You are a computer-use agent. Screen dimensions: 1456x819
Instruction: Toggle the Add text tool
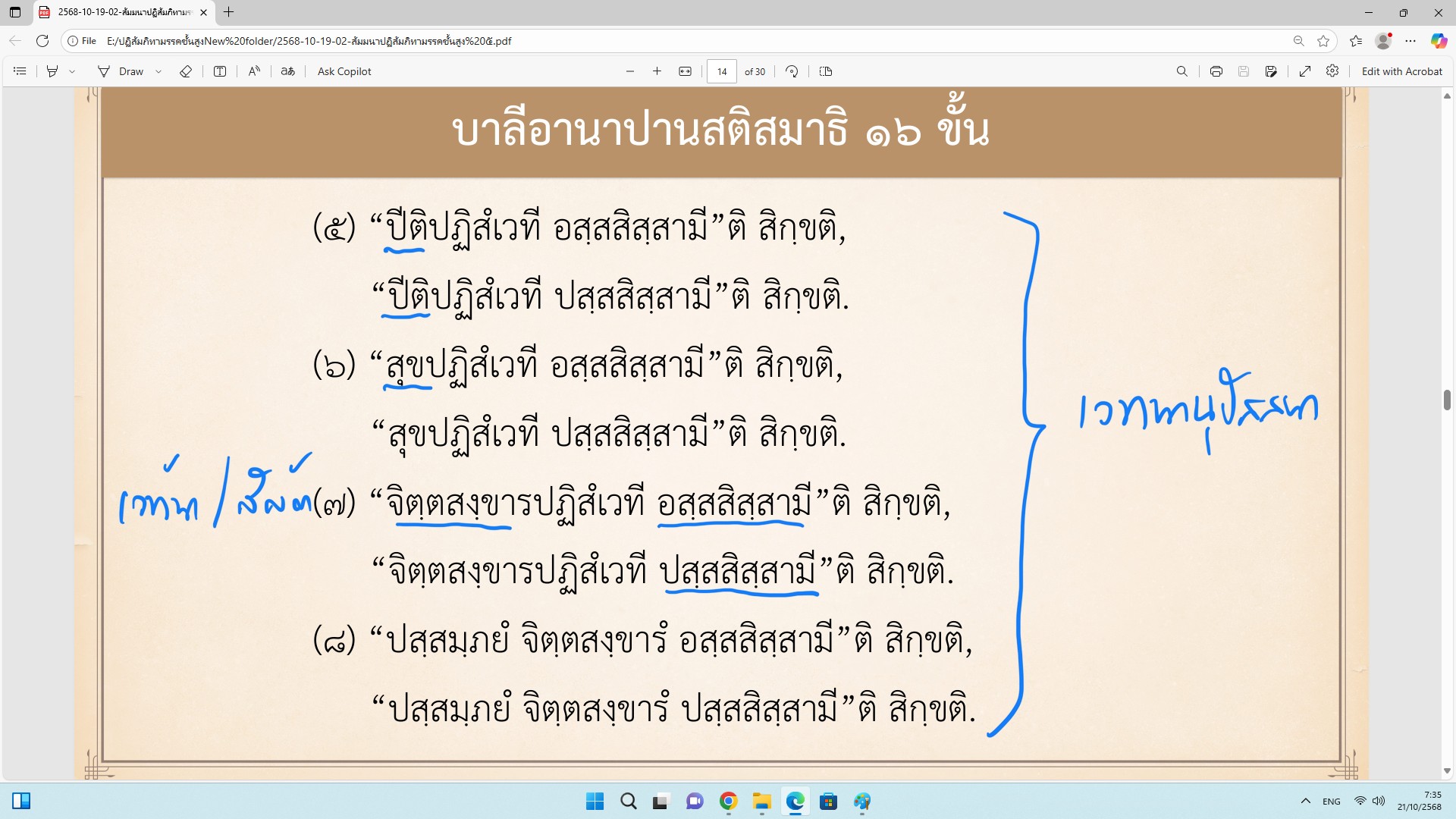pos(220,71)
